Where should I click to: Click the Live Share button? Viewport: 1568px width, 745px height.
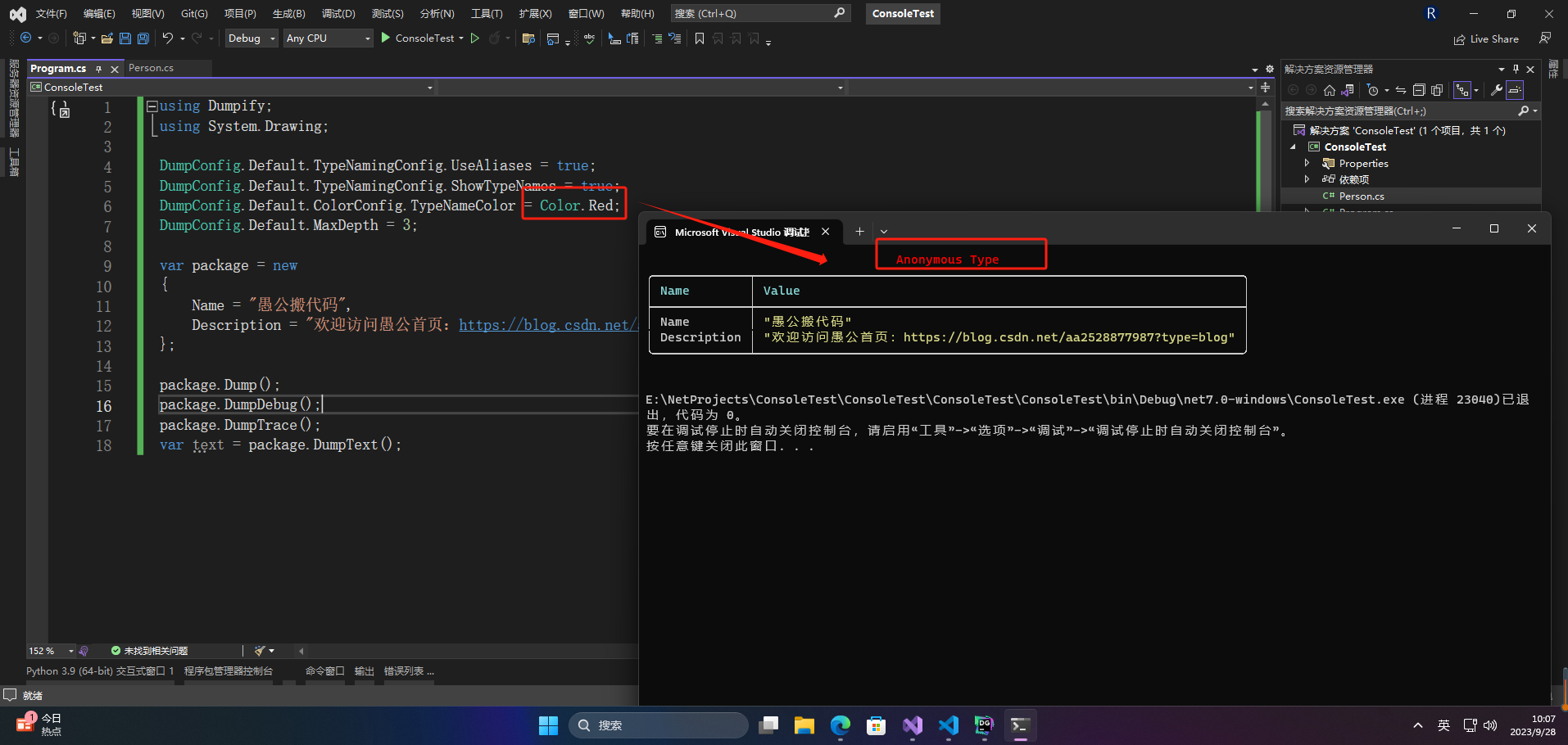[x=1486, y=39]
